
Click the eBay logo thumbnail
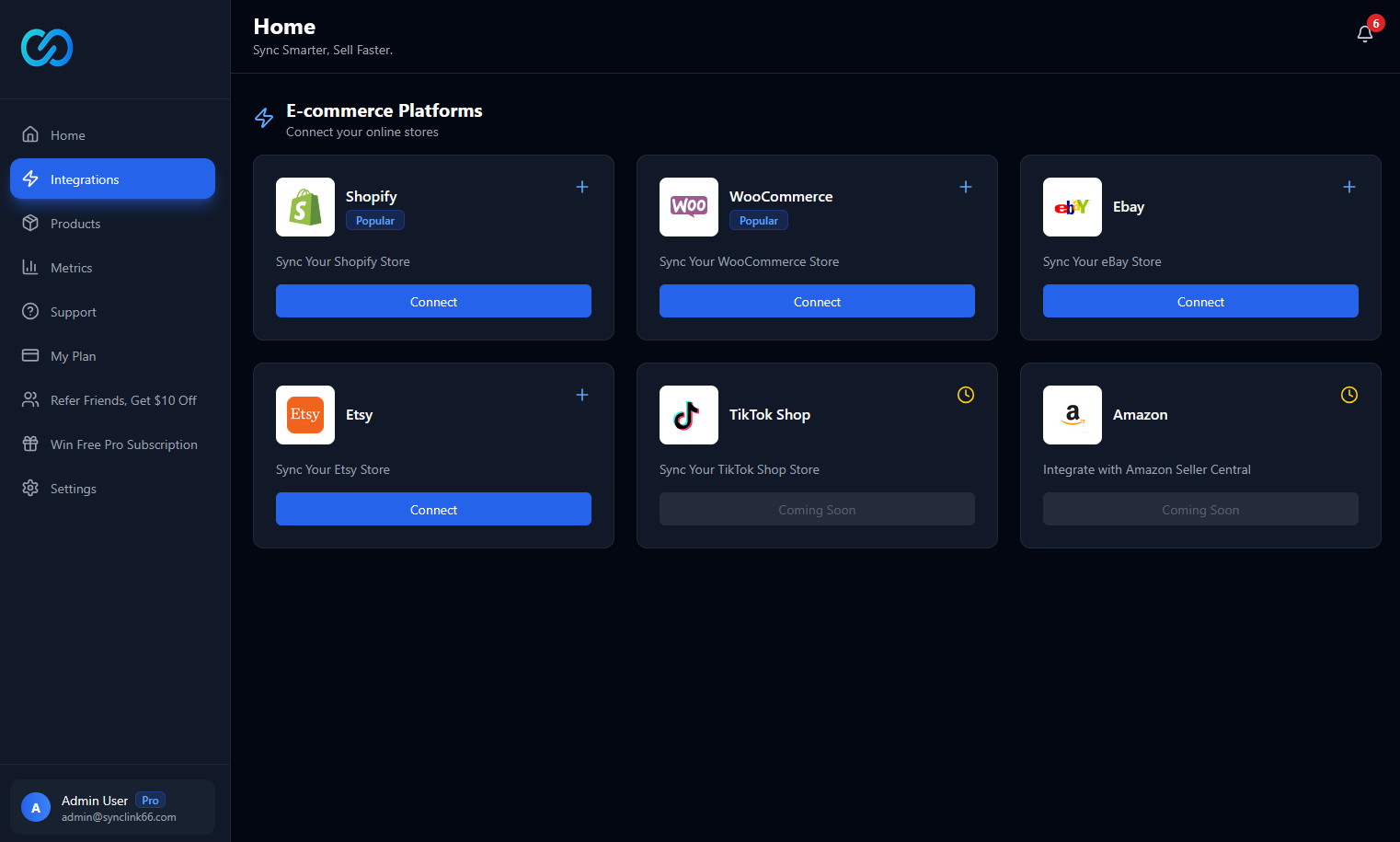pyautogui.click(x=1073, y=207)
